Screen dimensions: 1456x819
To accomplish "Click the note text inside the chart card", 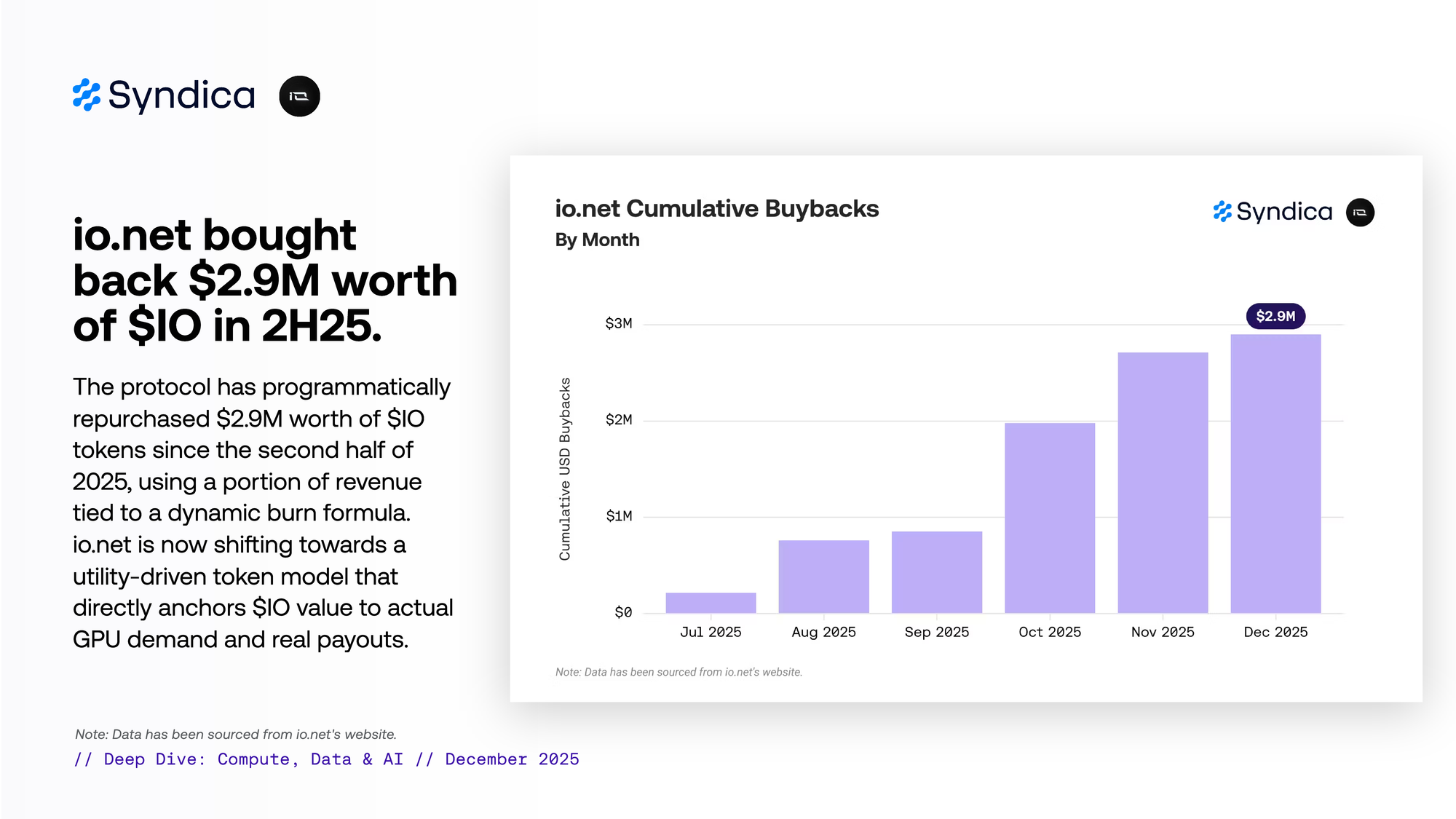I will pos(678,672).
